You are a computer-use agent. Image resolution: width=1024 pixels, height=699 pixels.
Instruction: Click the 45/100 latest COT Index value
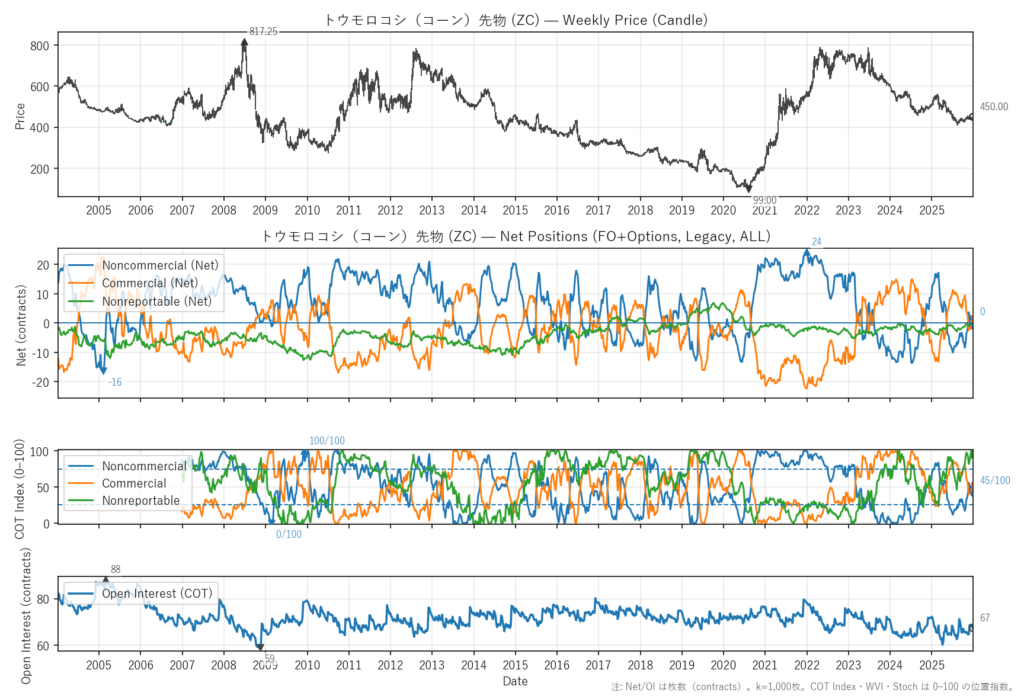(995, 481)
